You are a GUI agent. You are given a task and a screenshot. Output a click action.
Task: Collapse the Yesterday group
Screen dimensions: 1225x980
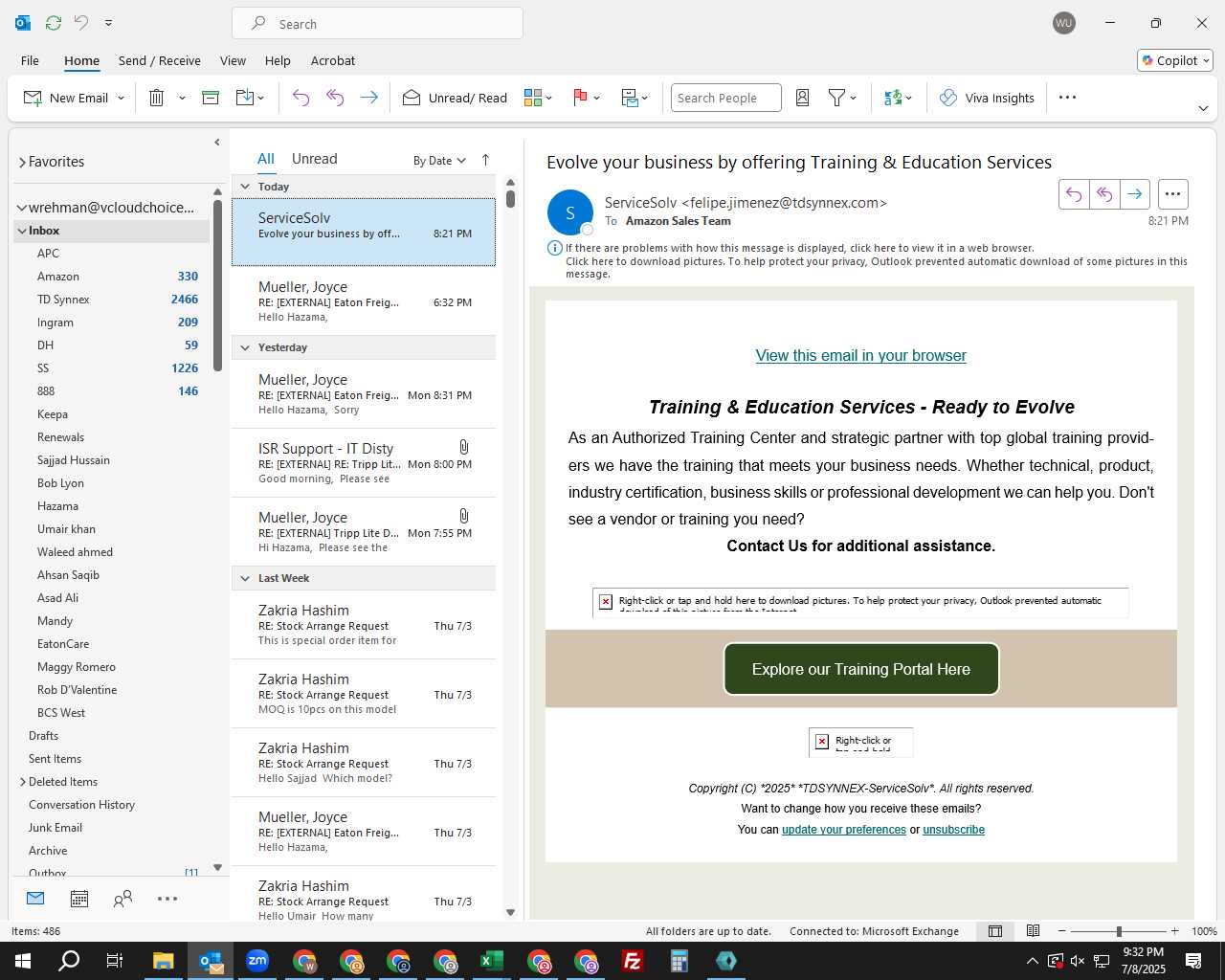tap(245, 347)
